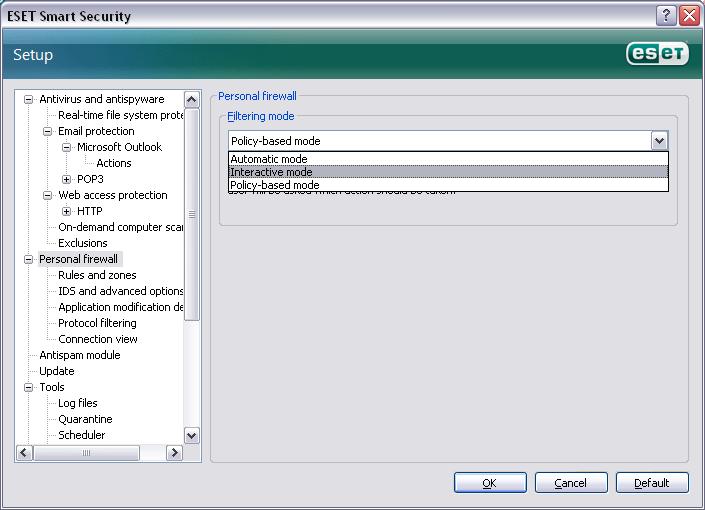Collapse the Tools node
Image resolution: width=705 pixels, height=510 pixels.
(x=28, y=387)
